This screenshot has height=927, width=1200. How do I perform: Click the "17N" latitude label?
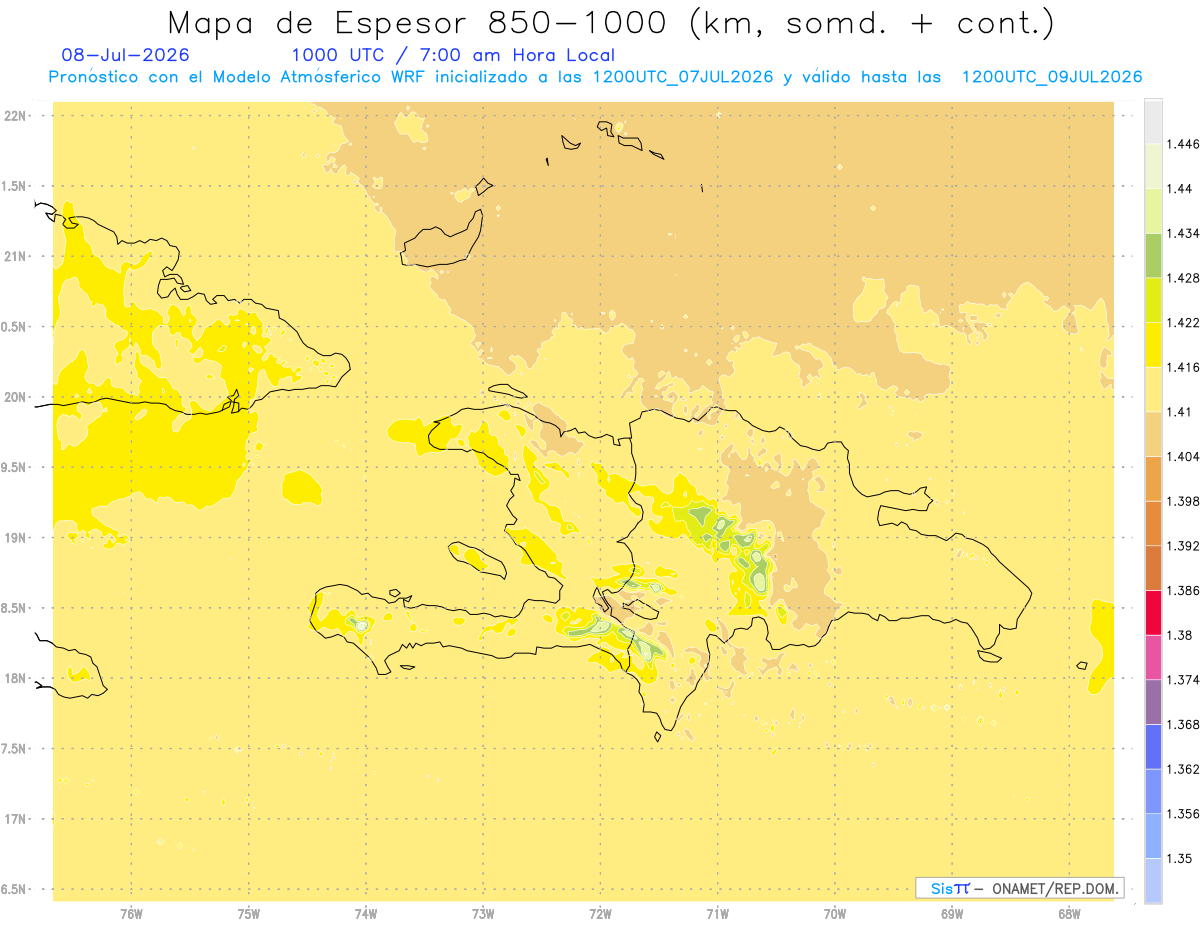click(x=14, y=819)
